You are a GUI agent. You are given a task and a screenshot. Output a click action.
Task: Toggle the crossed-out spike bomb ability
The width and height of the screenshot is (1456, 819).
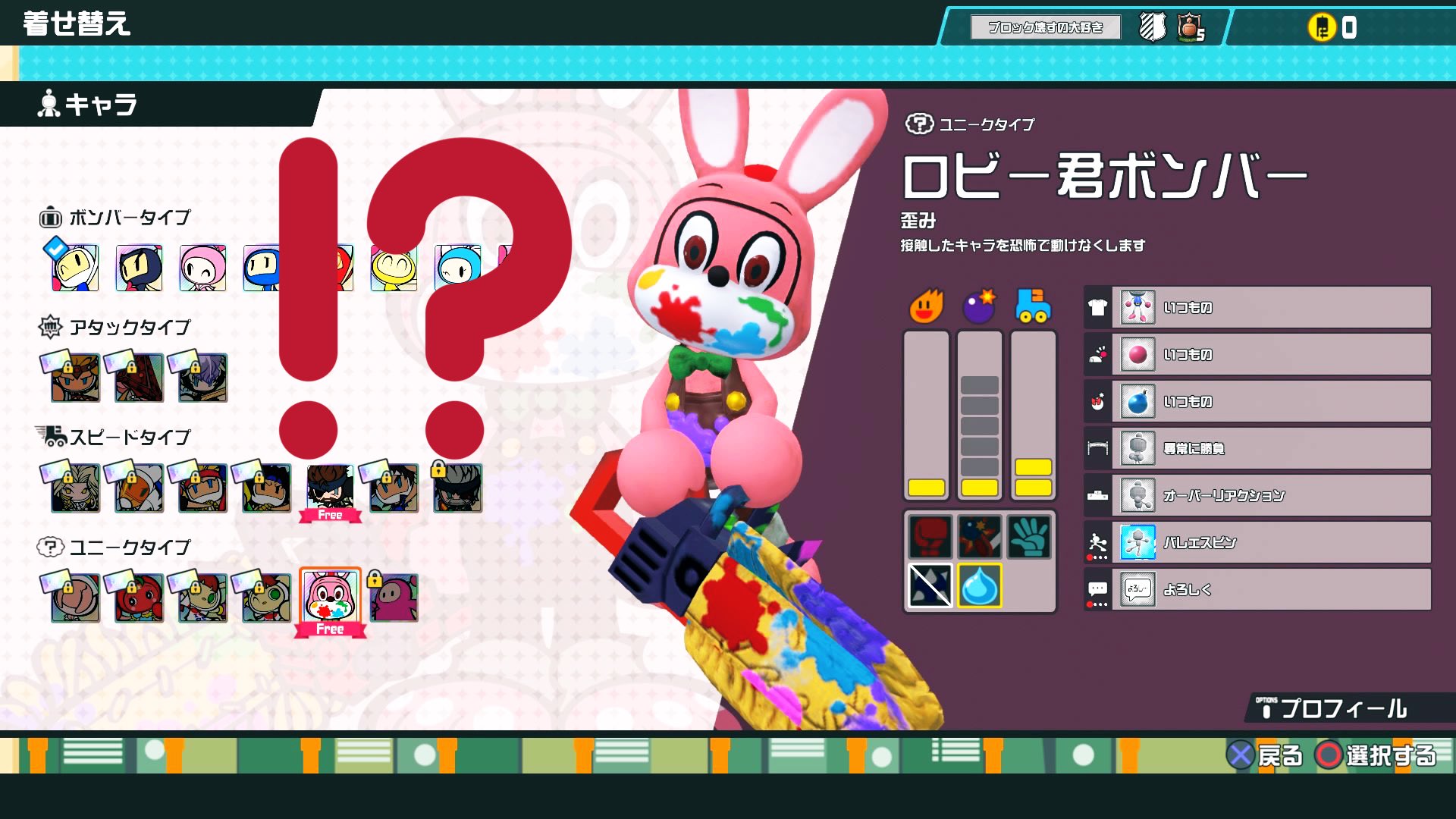coord(929,585)
